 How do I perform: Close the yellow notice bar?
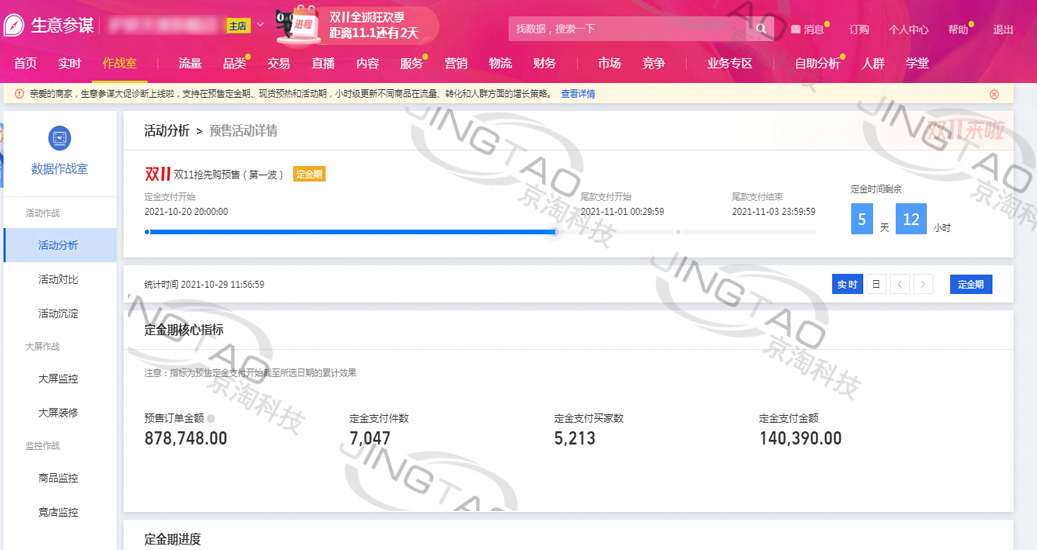[x=994, y=95]
